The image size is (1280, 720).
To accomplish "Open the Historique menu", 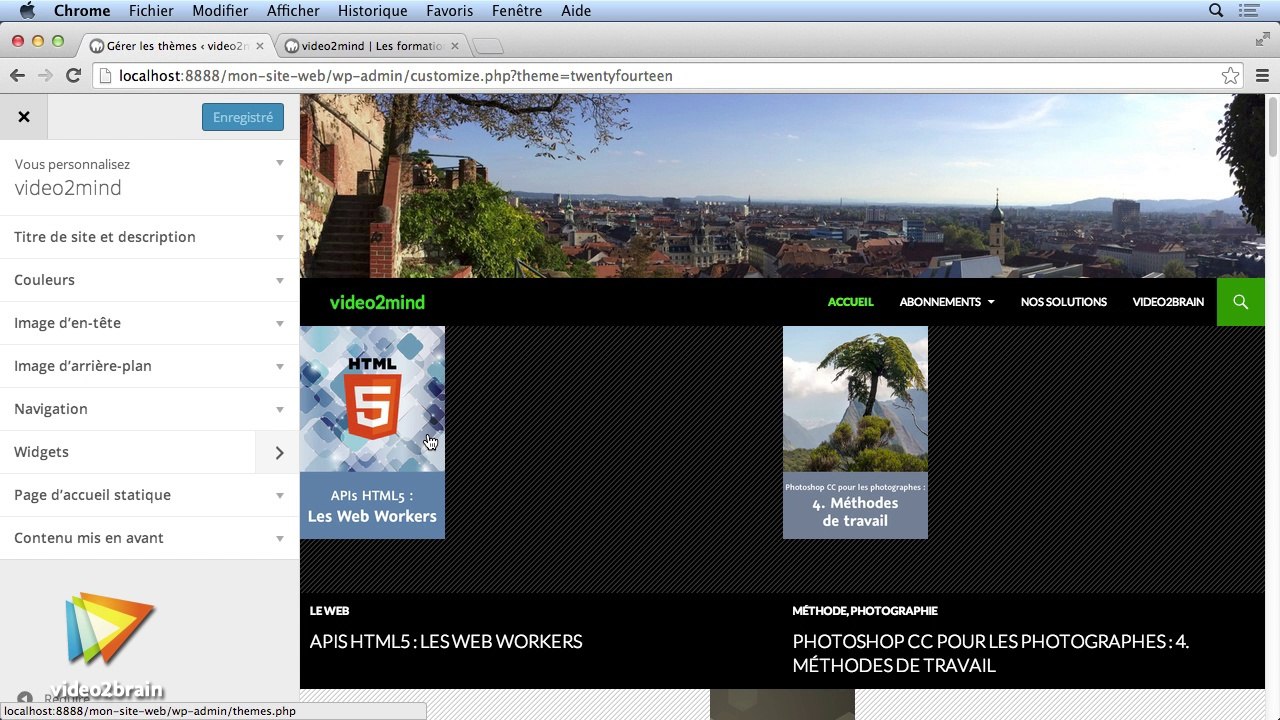I will (x=372, y=11).
